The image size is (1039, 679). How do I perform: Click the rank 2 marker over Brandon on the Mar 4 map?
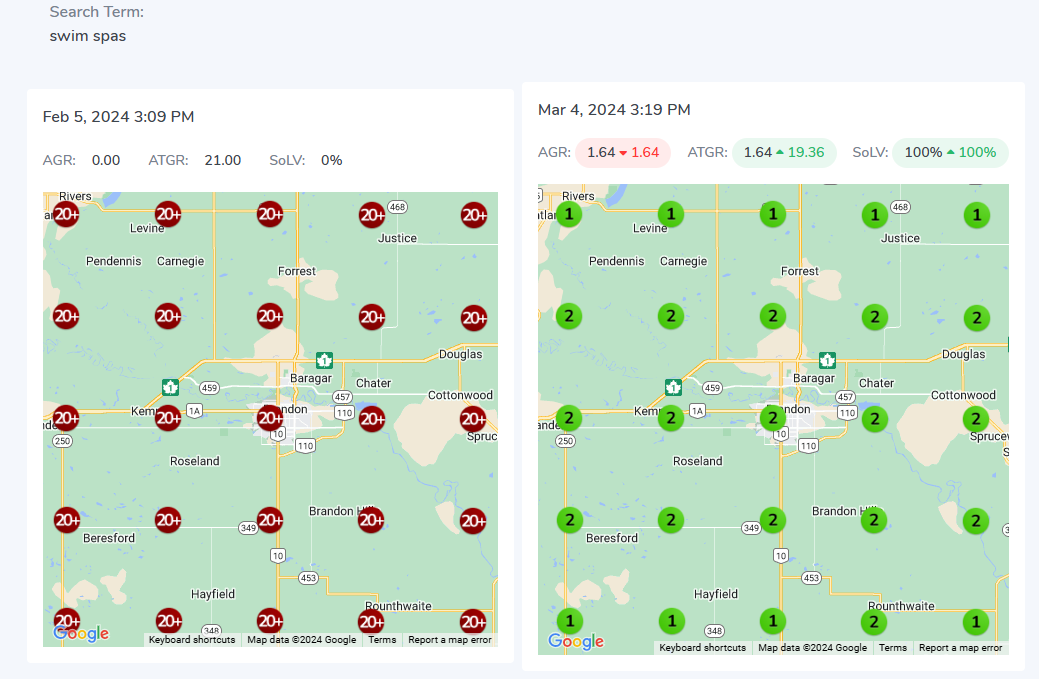tap(771, 418)
